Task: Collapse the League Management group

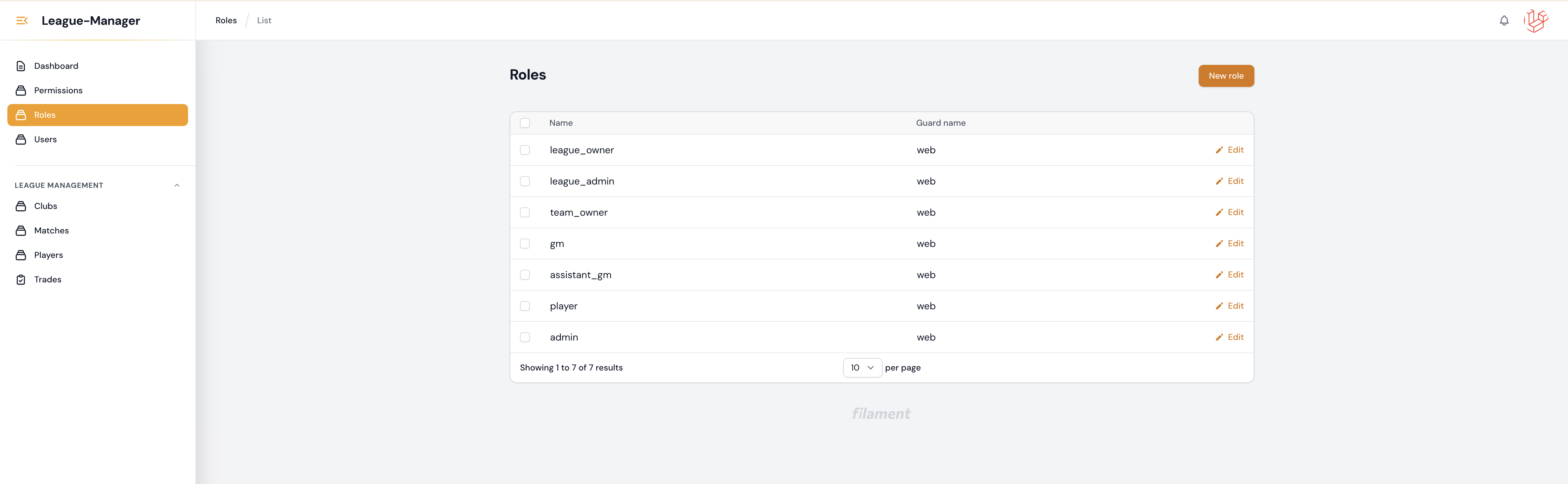Action: pos(176,185)
